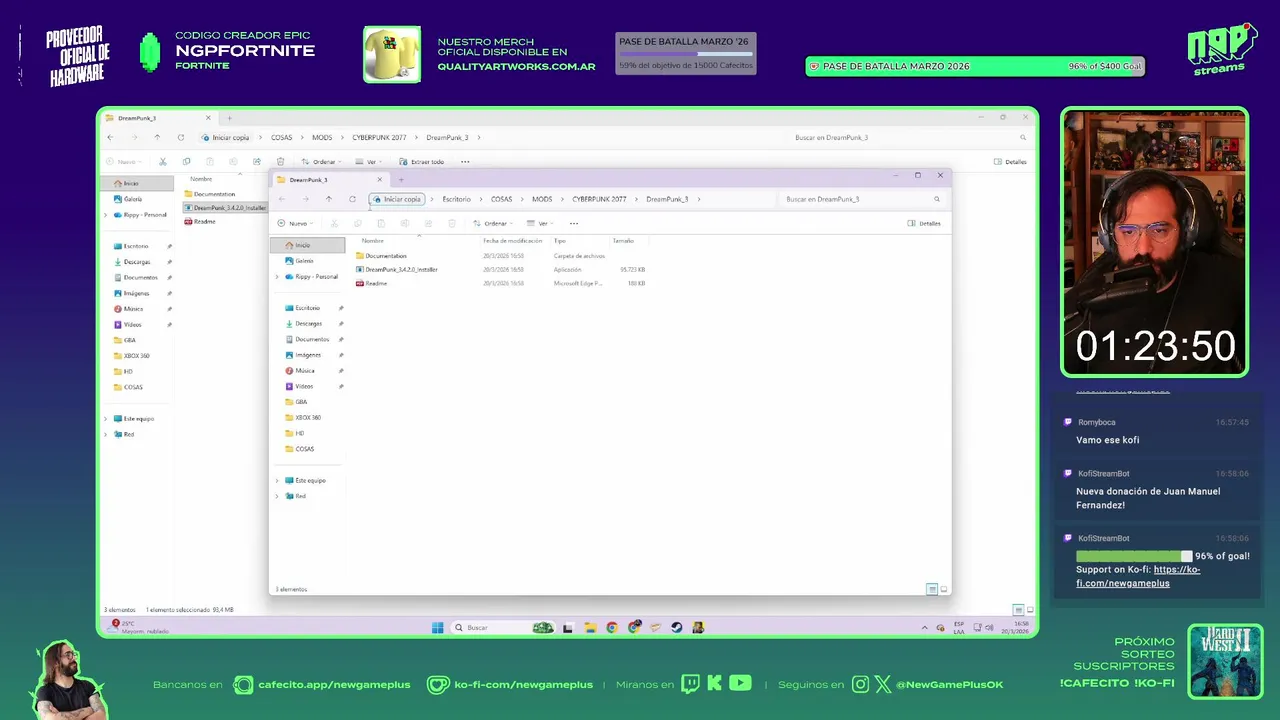Select MODS breadcrumb in front window
1280x720 pixels.
(x=542, y=199)
